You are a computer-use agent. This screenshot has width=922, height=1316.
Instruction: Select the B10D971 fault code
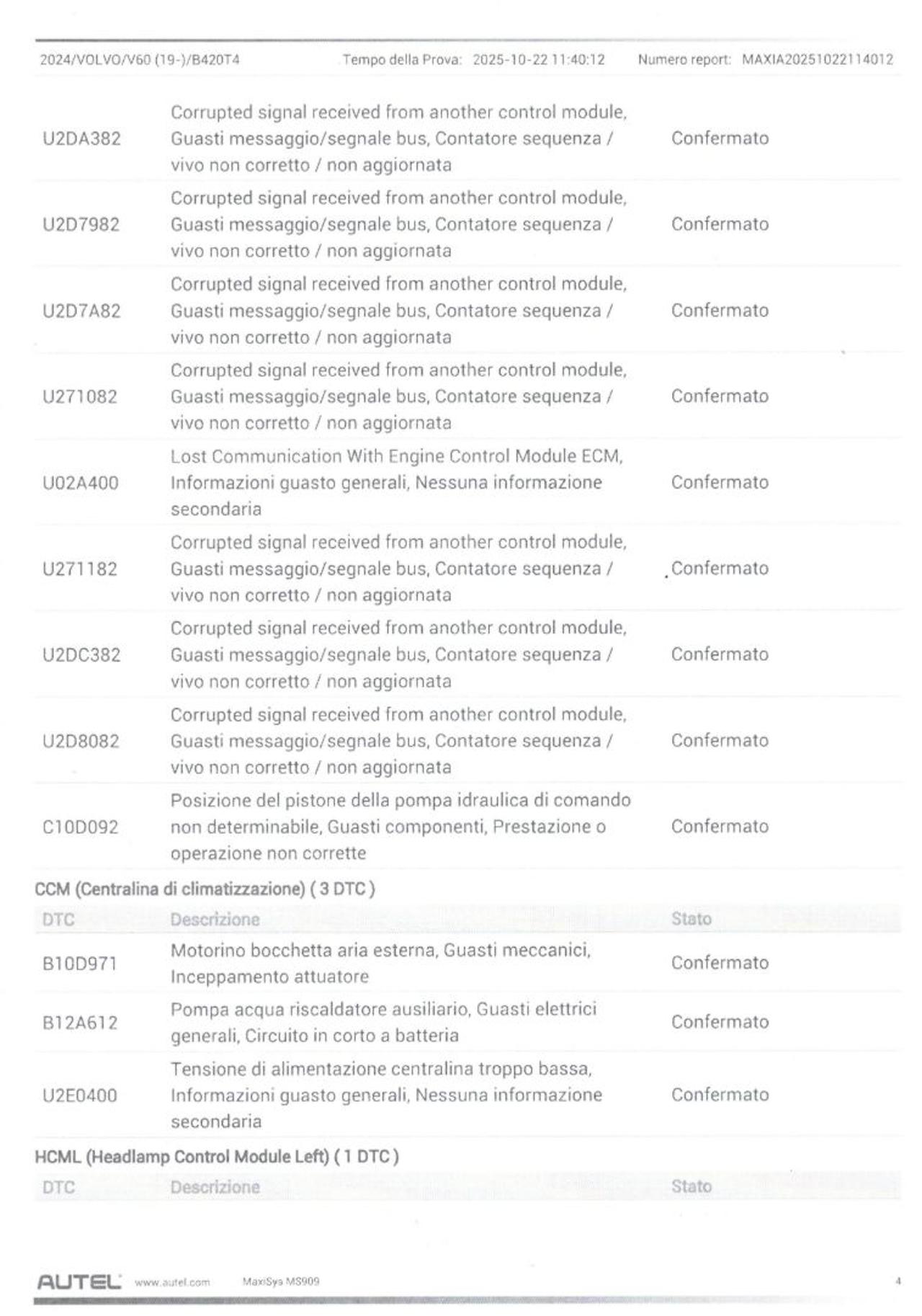tap(80, 964)
